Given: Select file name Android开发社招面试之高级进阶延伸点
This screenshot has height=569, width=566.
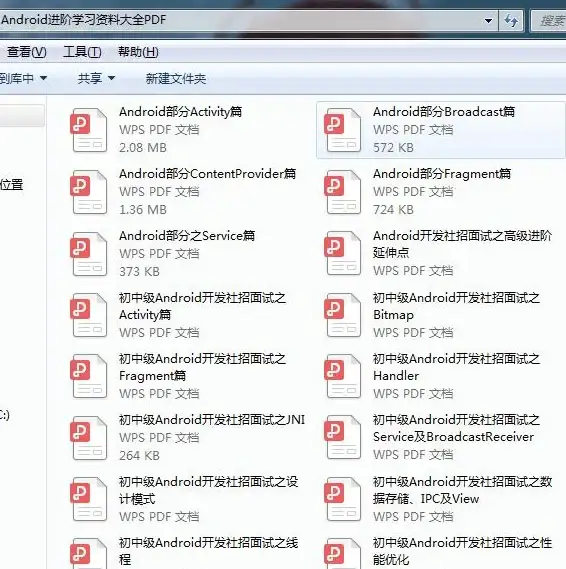Looking at the screenshot, I should 463,244.
